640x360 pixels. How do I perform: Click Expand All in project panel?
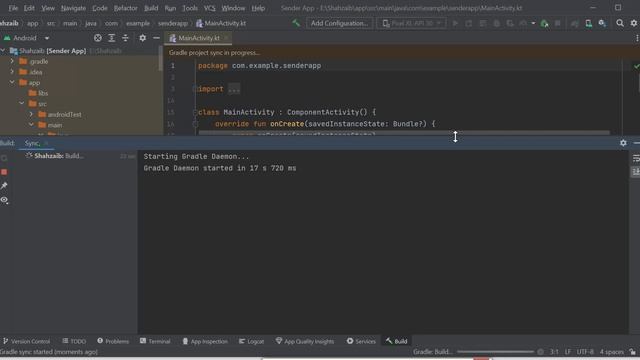pos(111,38)
